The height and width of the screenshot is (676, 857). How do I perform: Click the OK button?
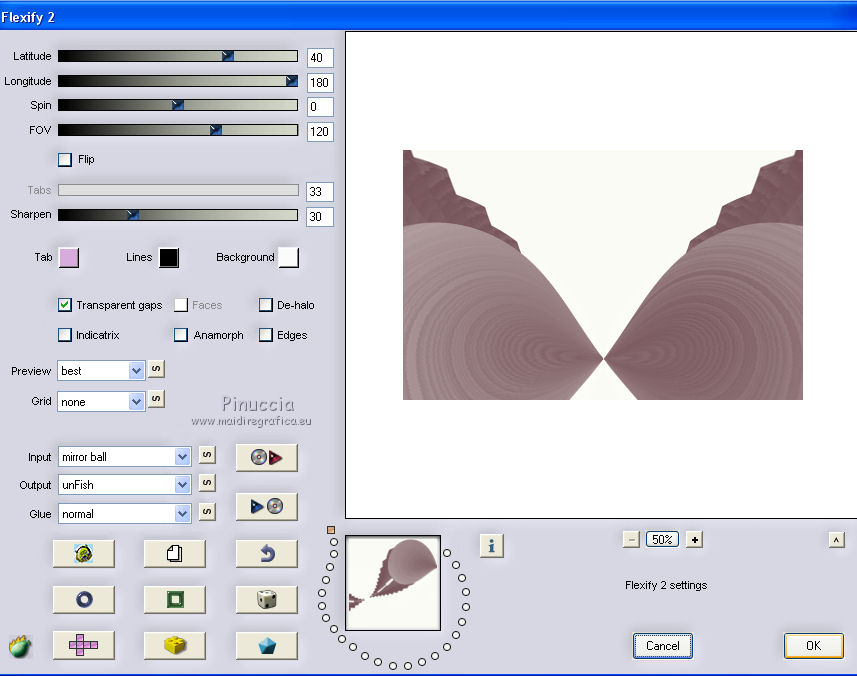(813, 646)
